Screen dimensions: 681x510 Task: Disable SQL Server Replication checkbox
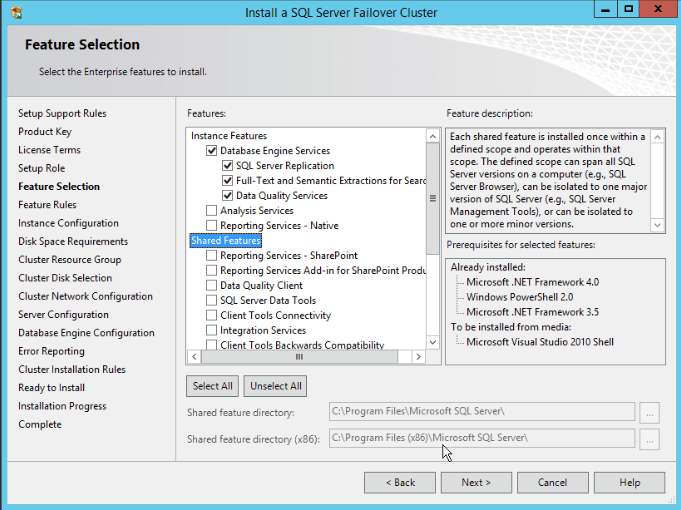click(227, 166)
